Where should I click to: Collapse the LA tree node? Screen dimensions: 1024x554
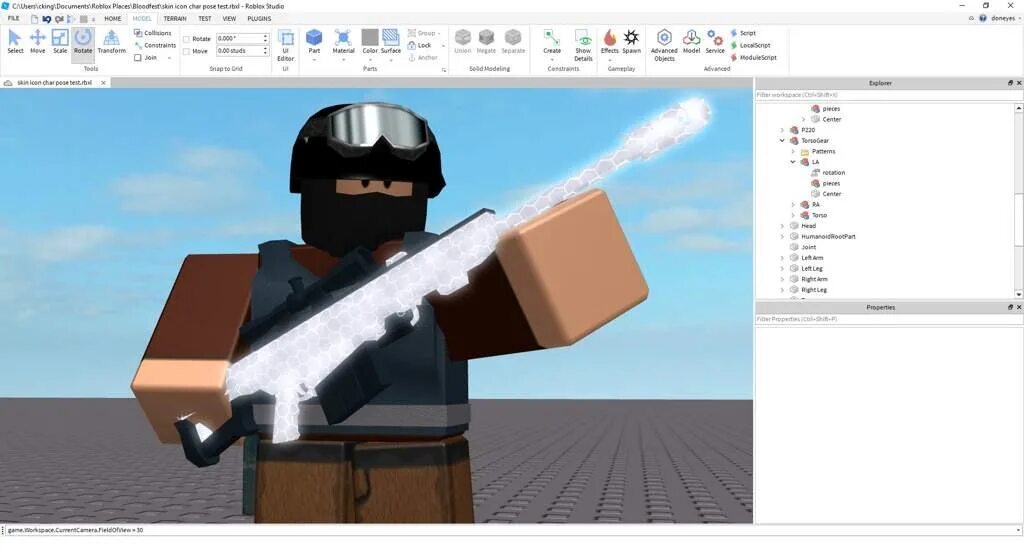[x=793, y=162]
